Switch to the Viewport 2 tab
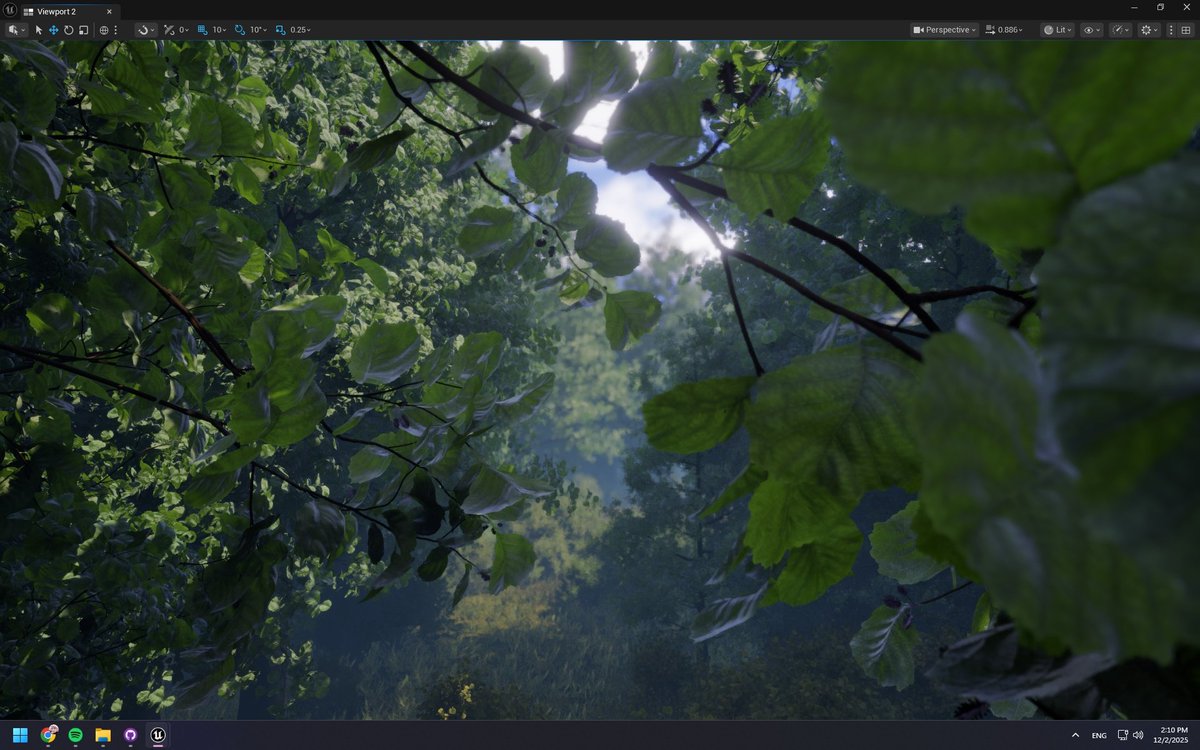The width and height of the screenshot is (1200, 750). pos(60,11)
